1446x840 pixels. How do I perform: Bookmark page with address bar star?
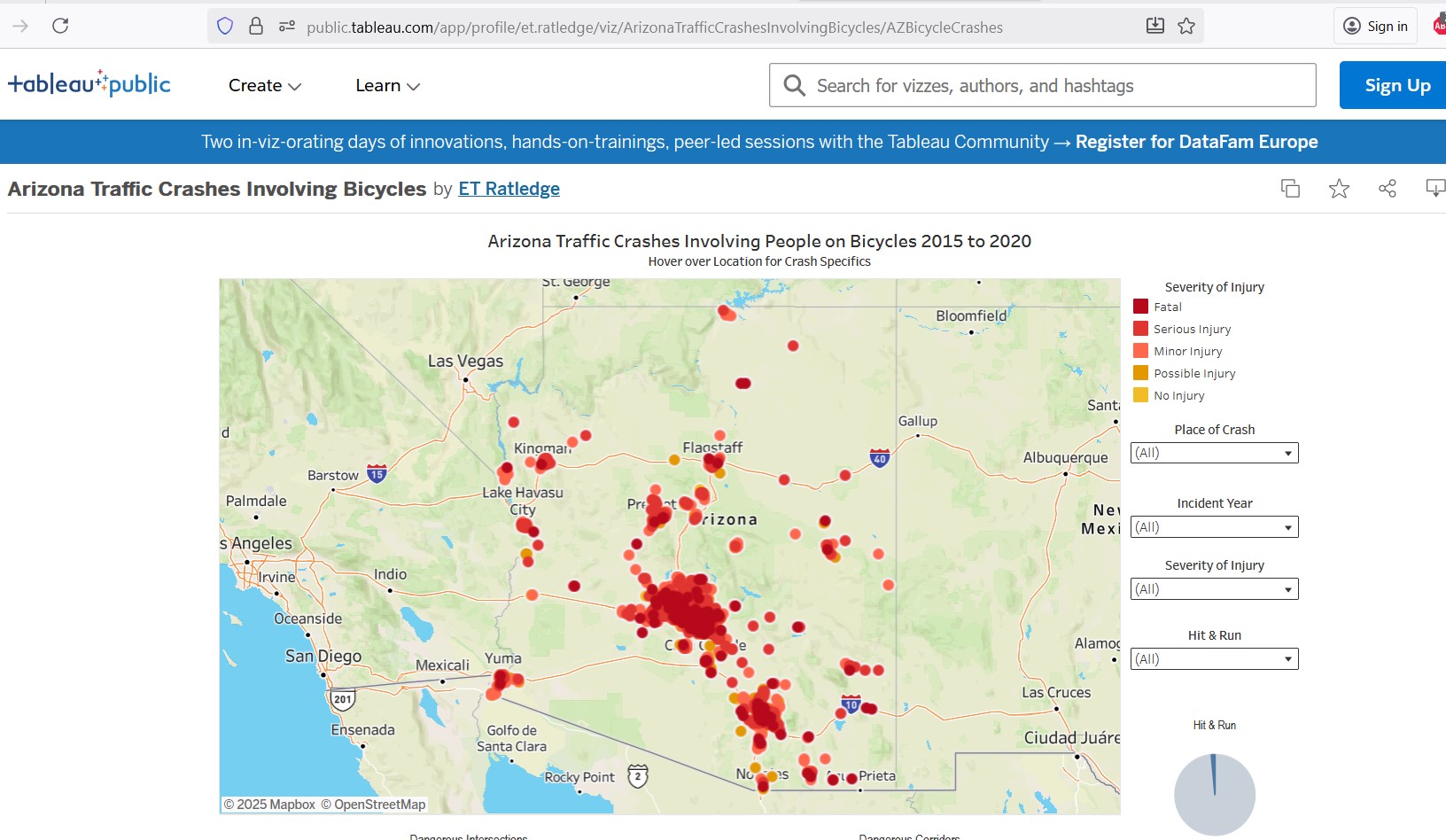tap(1186, 26)
